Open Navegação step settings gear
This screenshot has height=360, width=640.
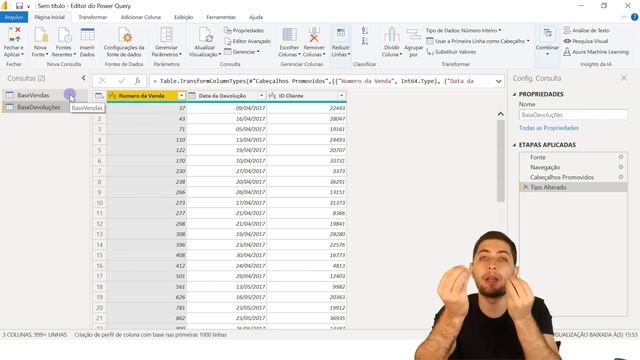[x=621, y=167]
